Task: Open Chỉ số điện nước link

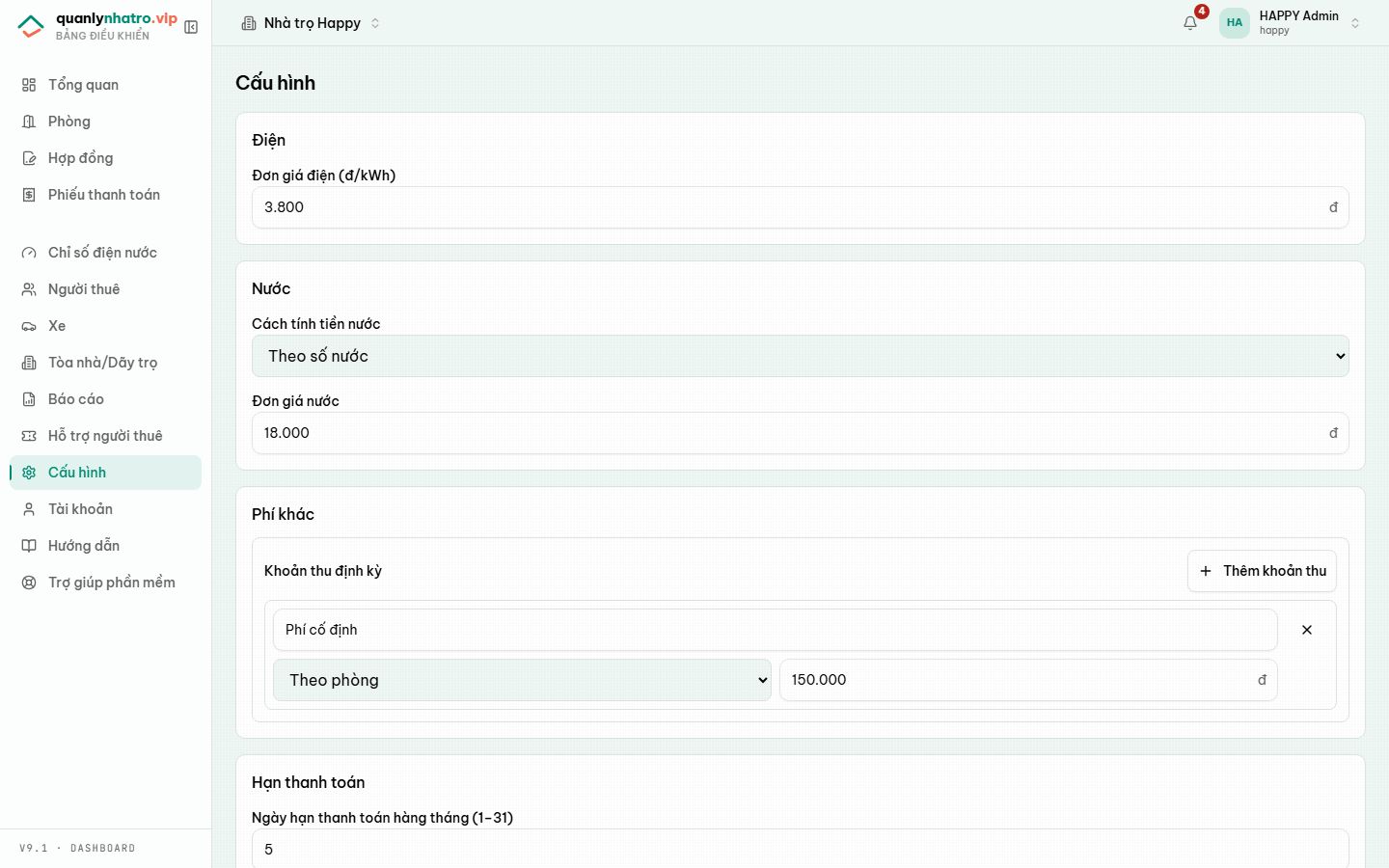Action: pyautogui.click(x=106, y=253)
